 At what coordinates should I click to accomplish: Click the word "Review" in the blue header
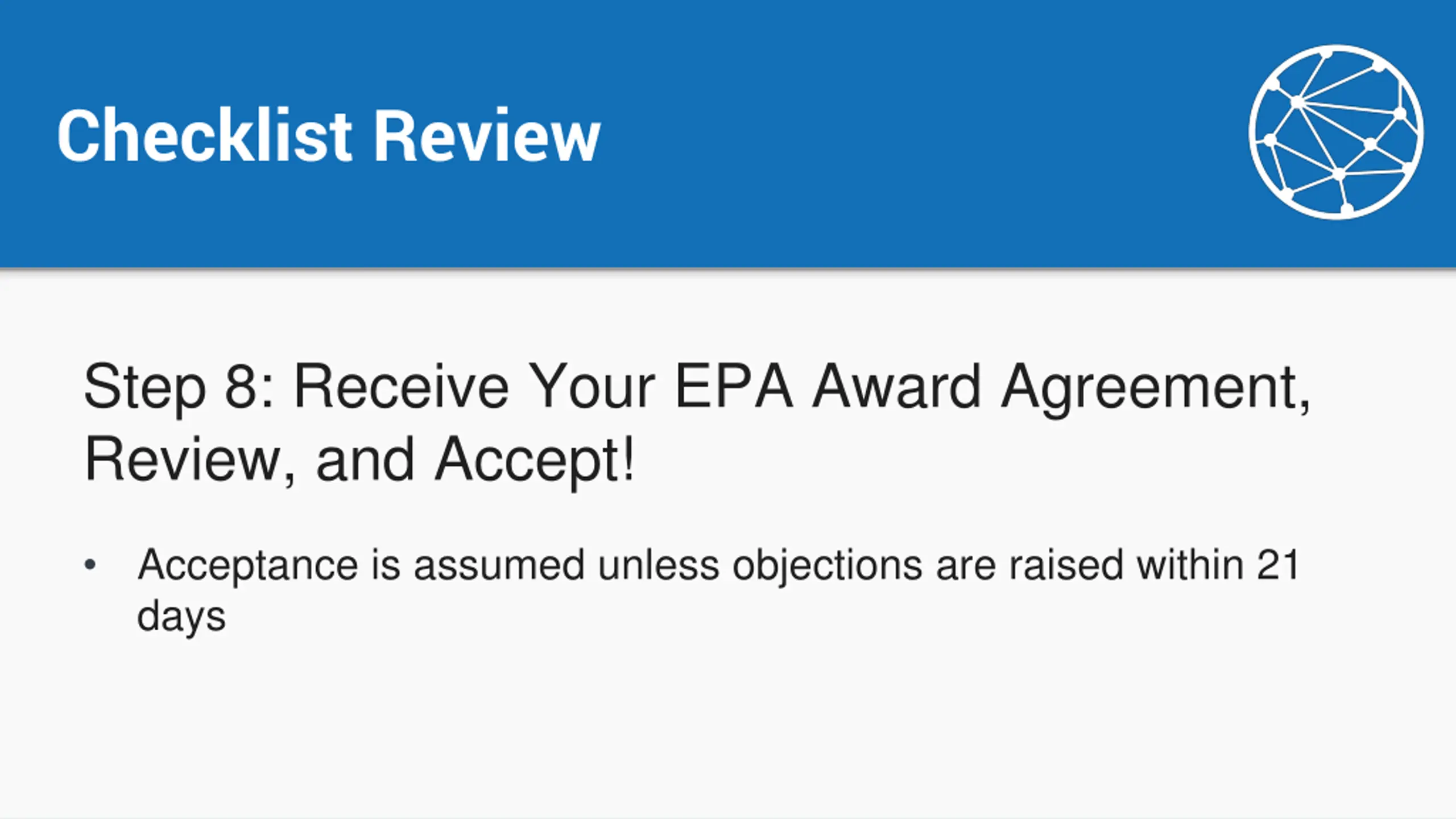tap(487, 135)
